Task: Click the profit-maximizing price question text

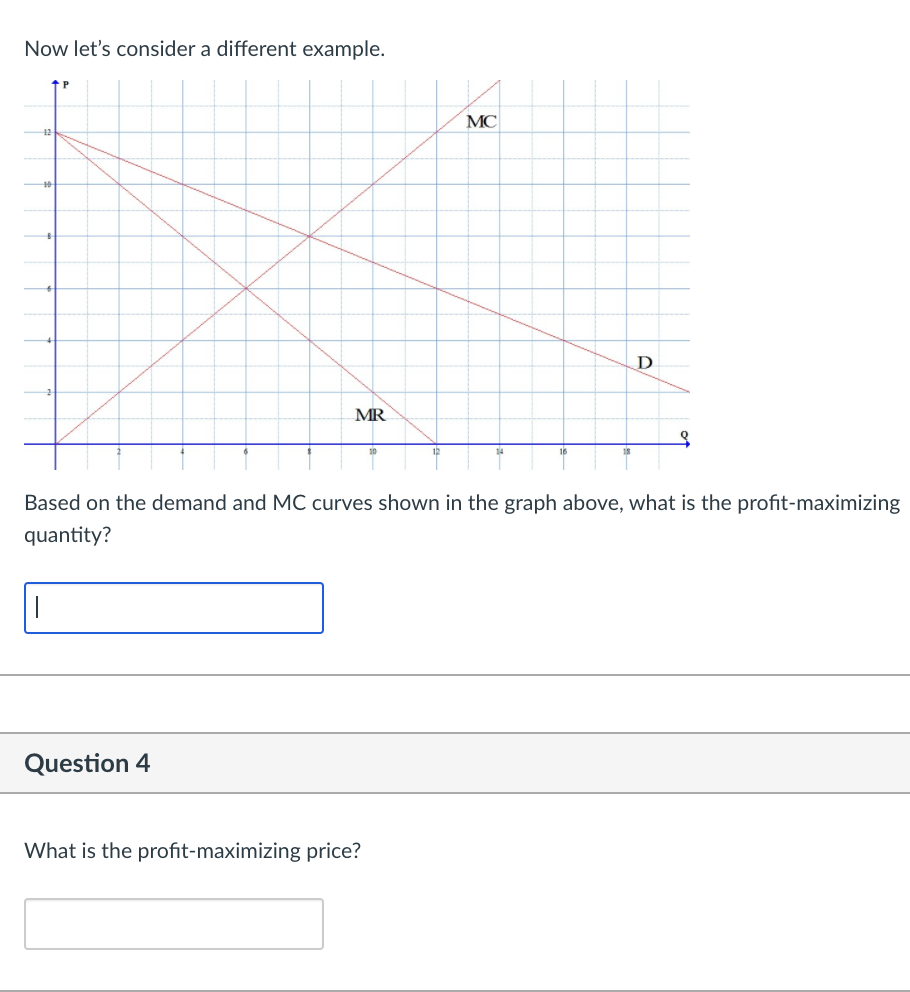Action: (x=193, y=851)
